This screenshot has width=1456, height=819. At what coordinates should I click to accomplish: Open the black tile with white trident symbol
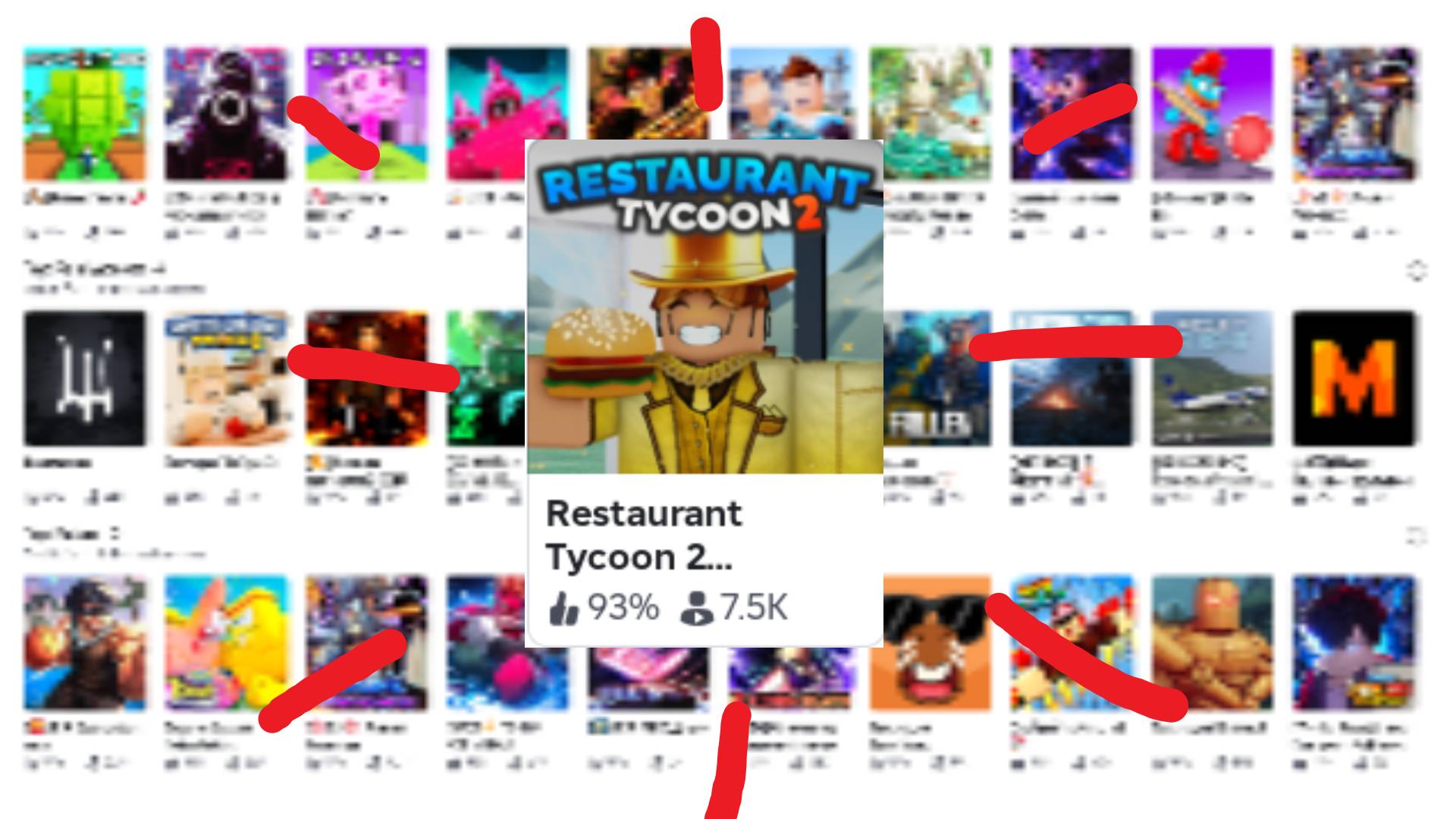coord(84,378)
